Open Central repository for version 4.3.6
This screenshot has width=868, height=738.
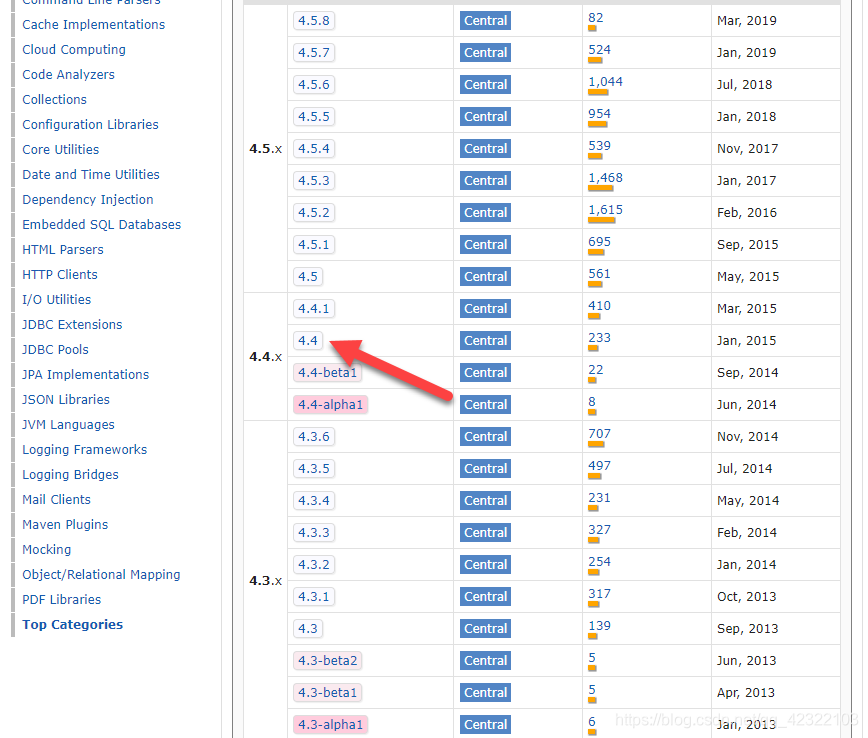click(x=485, y=437)
